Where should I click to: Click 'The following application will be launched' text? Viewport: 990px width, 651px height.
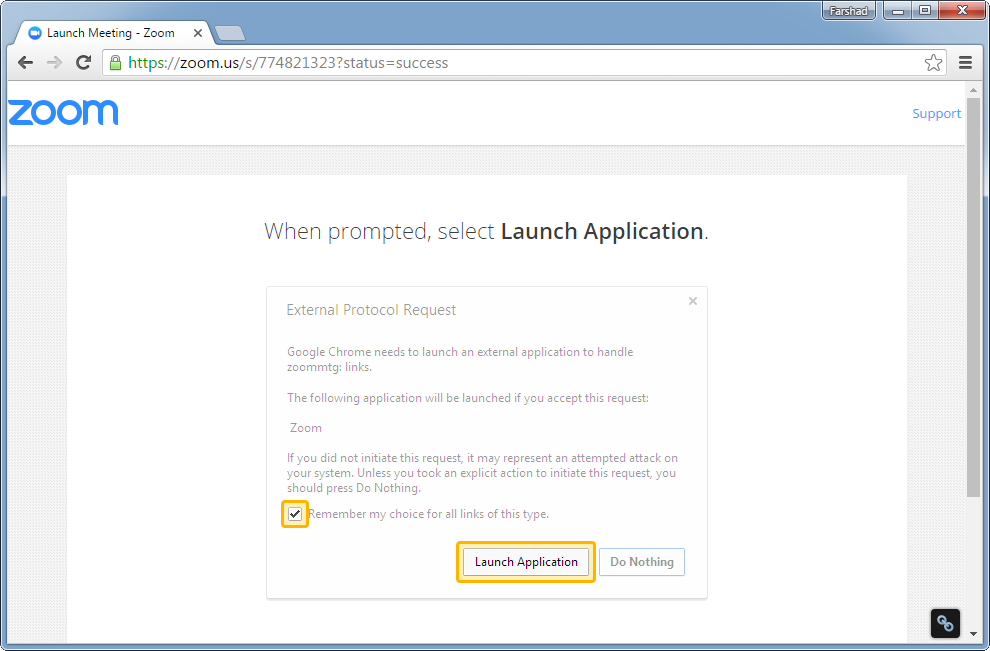point(468,398)
